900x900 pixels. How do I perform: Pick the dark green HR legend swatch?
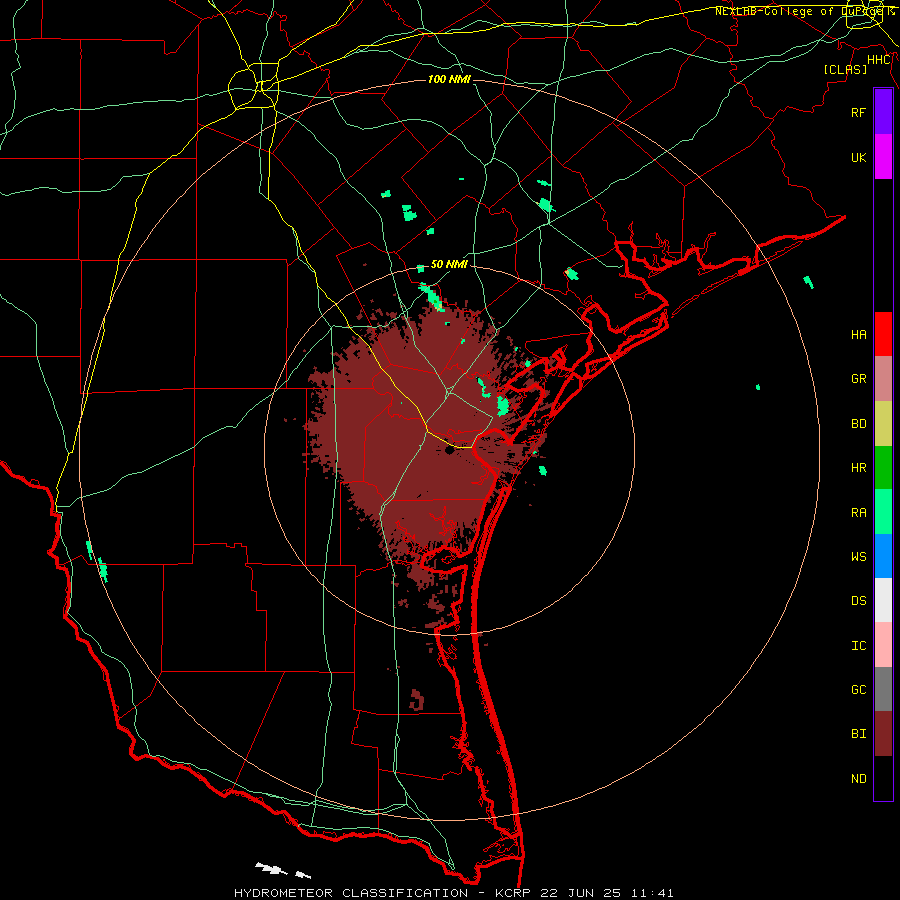click(x=883, y=468)
